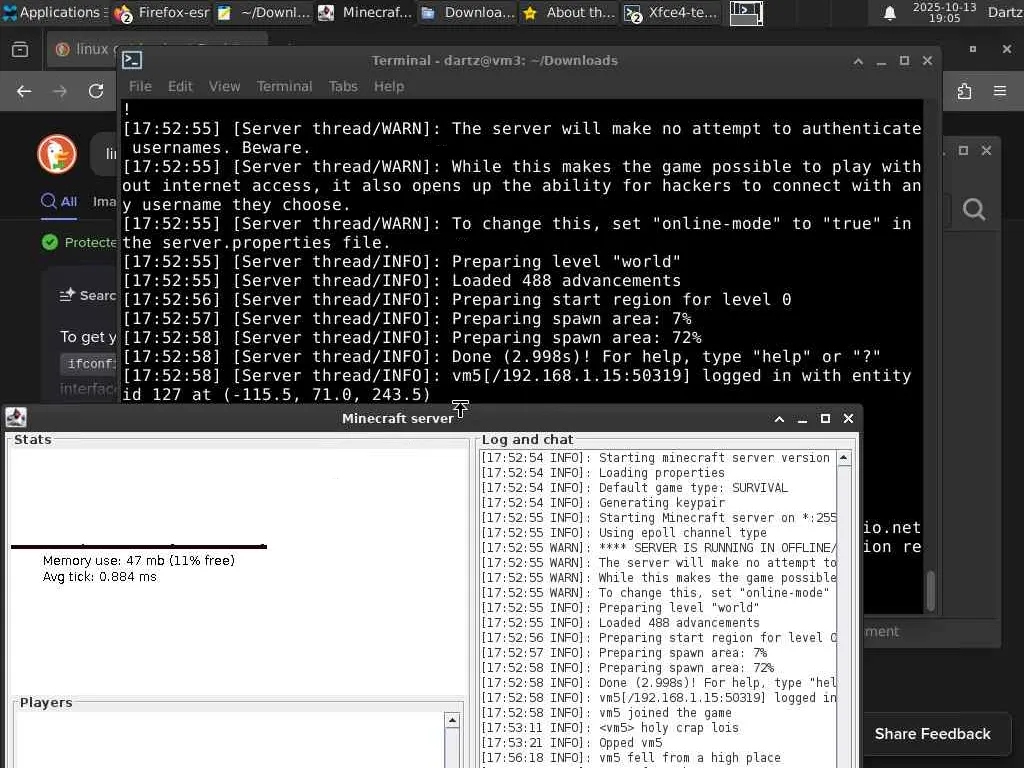
Task: Close the Minecraft server window
Action: click(x=848, y=419)
